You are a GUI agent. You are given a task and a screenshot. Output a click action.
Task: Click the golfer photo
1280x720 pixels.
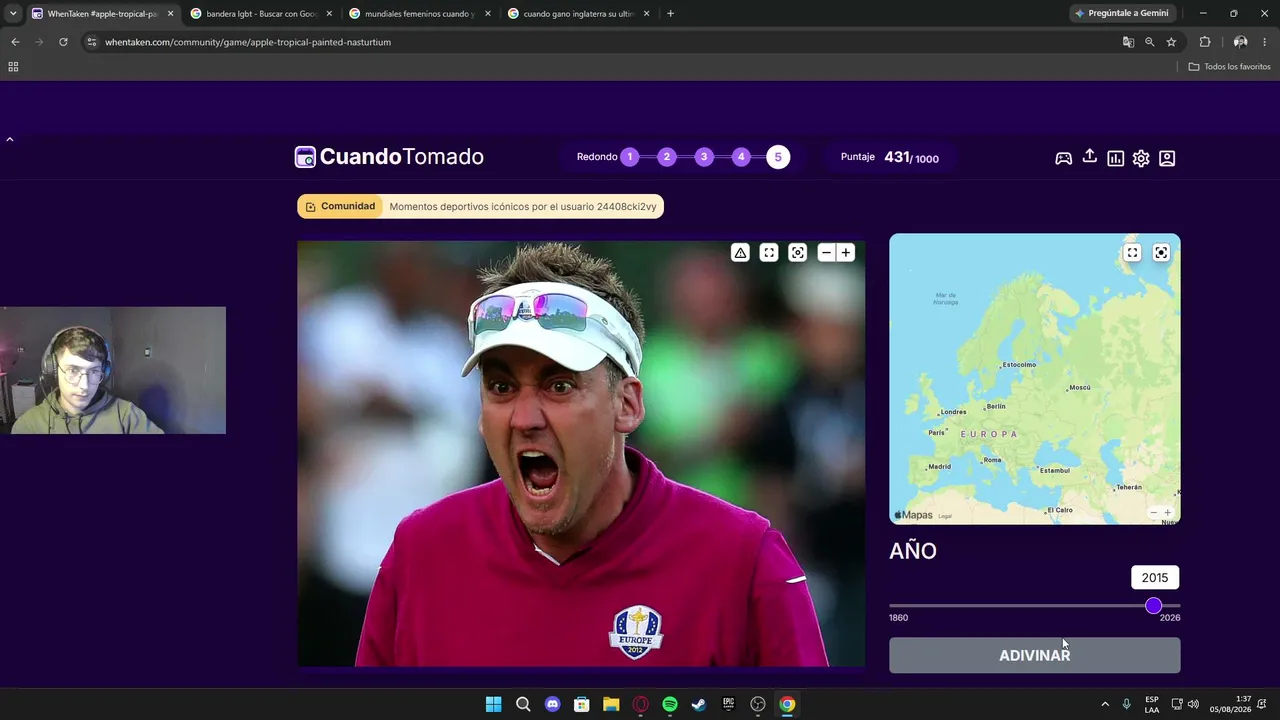coord(581,453)
